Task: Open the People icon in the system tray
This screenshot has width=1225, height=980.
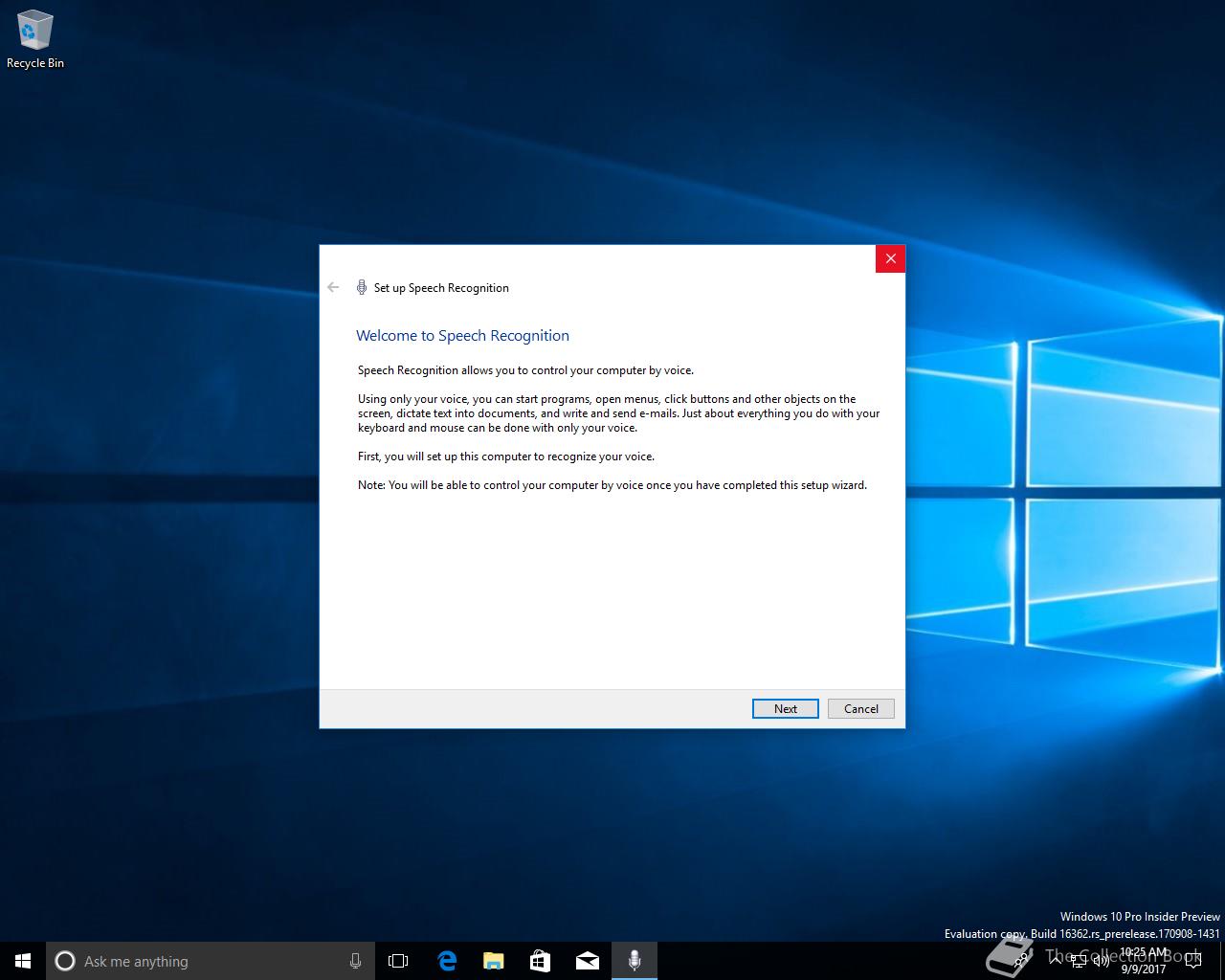Action: pos(1021,961)
